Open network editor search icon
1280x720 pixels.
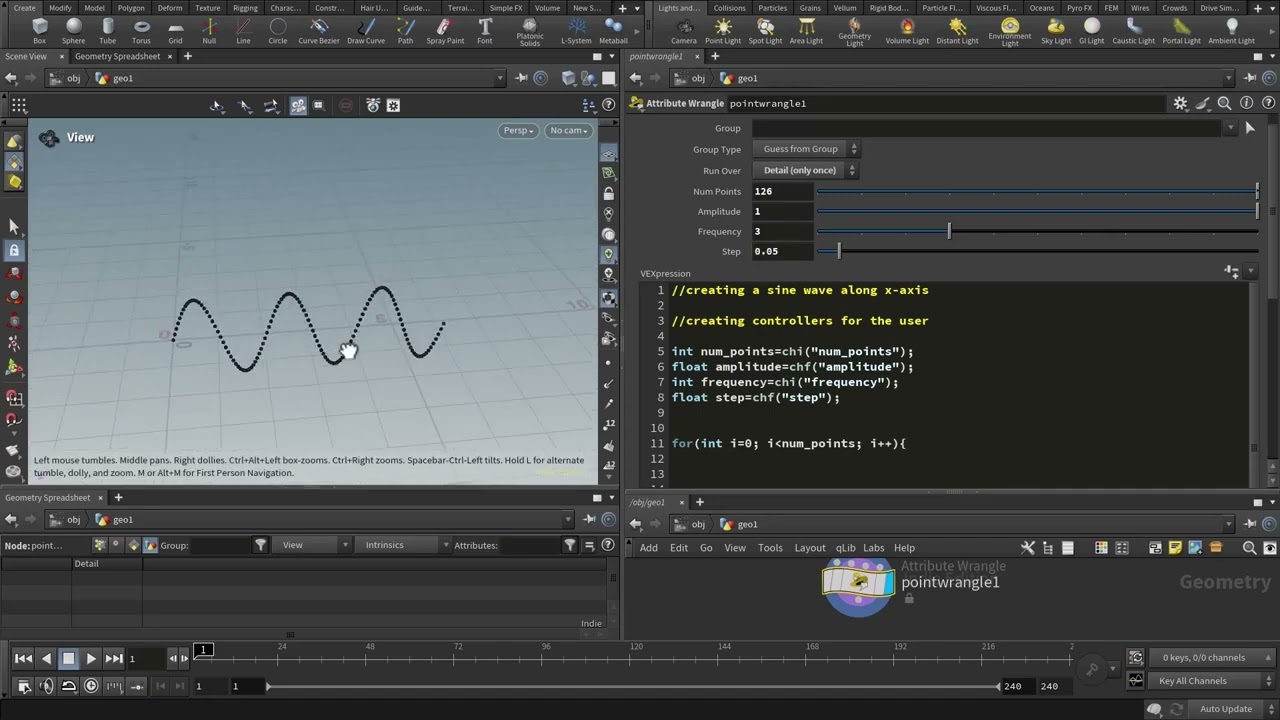[x=1249, y=548]
